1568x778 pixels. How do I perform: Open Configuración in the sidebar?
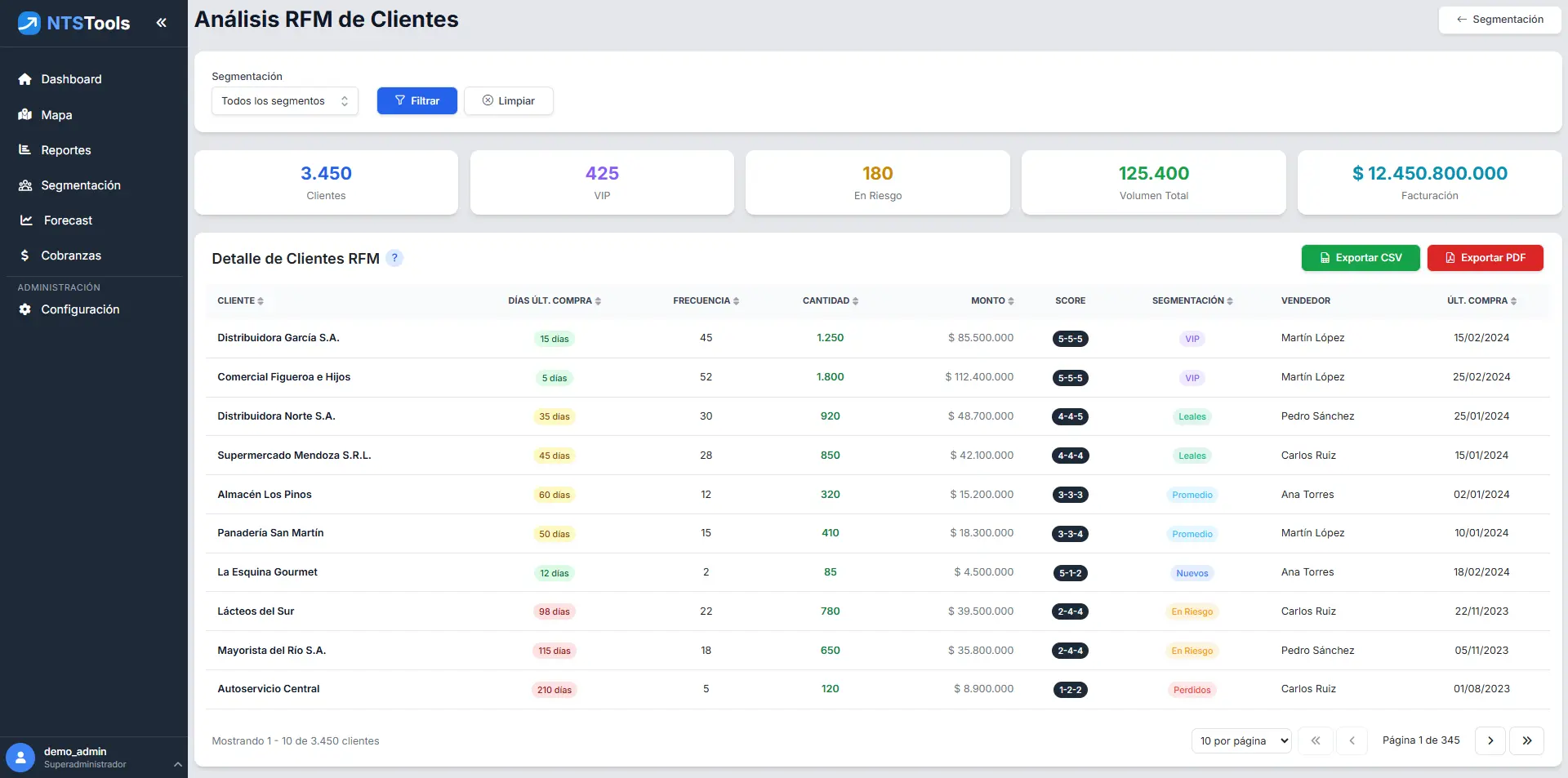80,309
